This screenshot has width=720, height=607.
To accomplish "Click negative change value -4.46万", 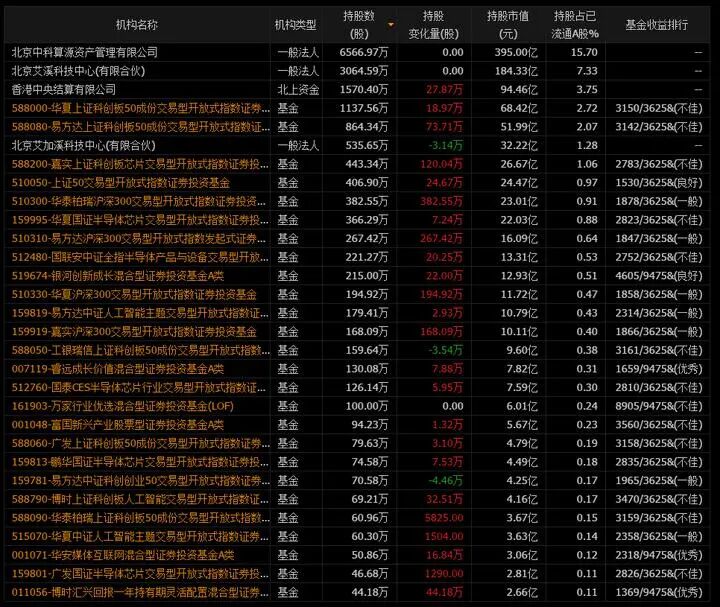I will [x=445, y=481].
